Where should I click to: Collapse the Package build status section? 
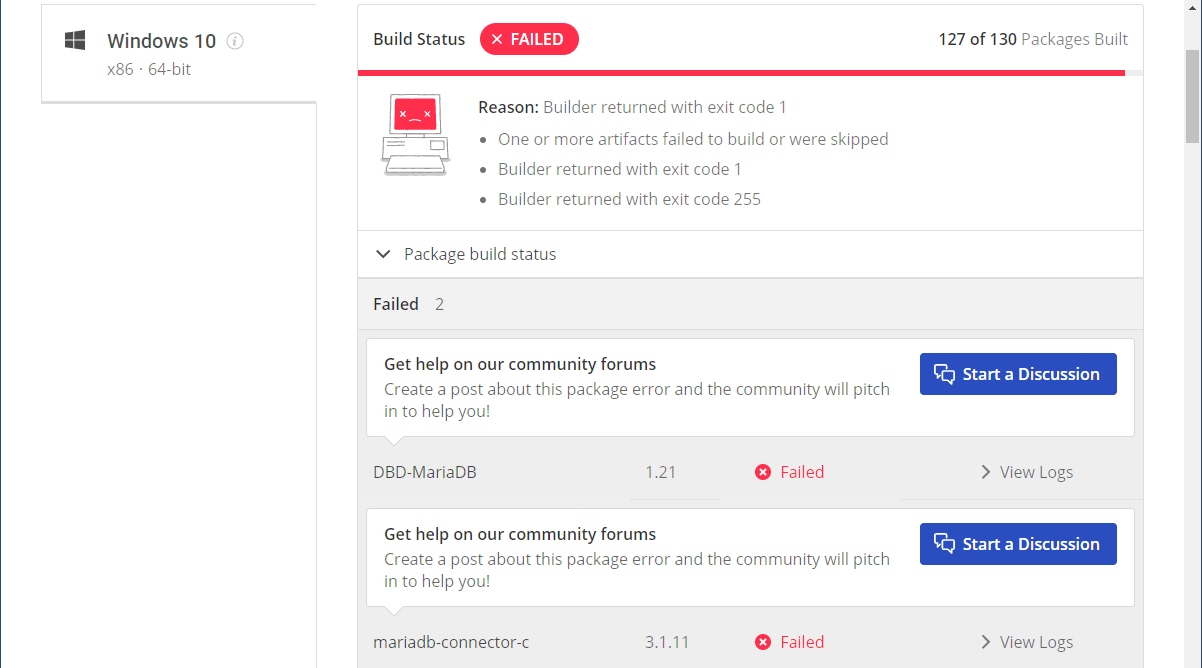tap(383, 254)
